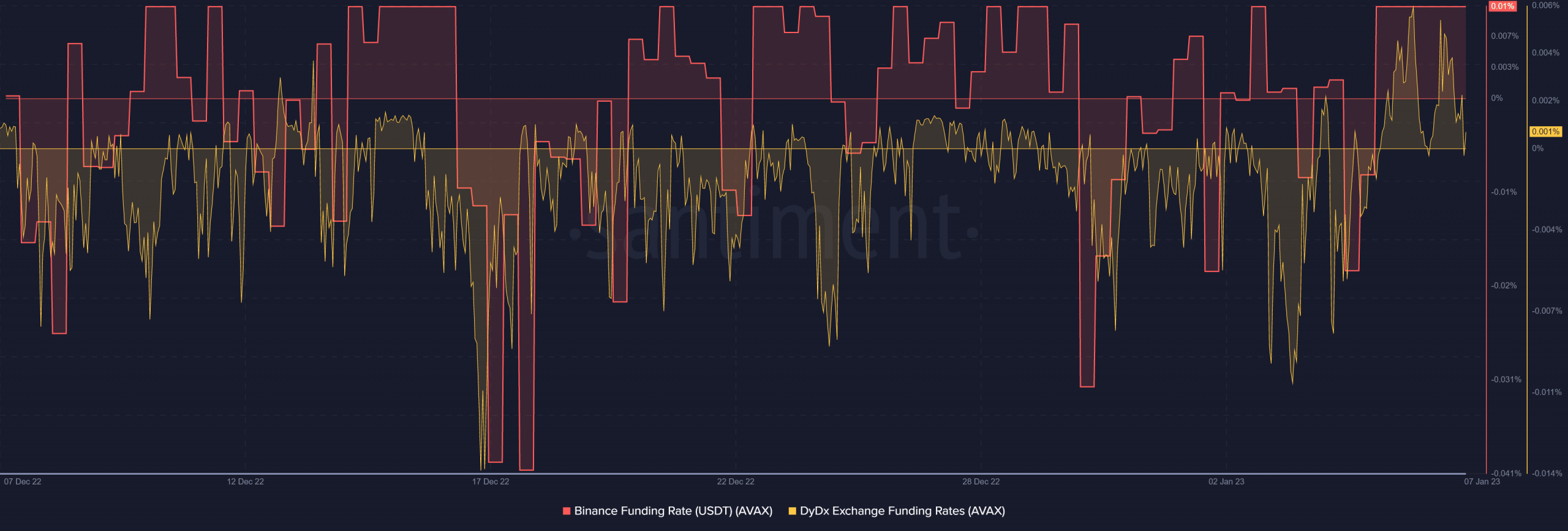This screenshot has height=531, width=1568.
Task: Click the yellow 0.001% current value badge
Action: (x=1545, y=132)
